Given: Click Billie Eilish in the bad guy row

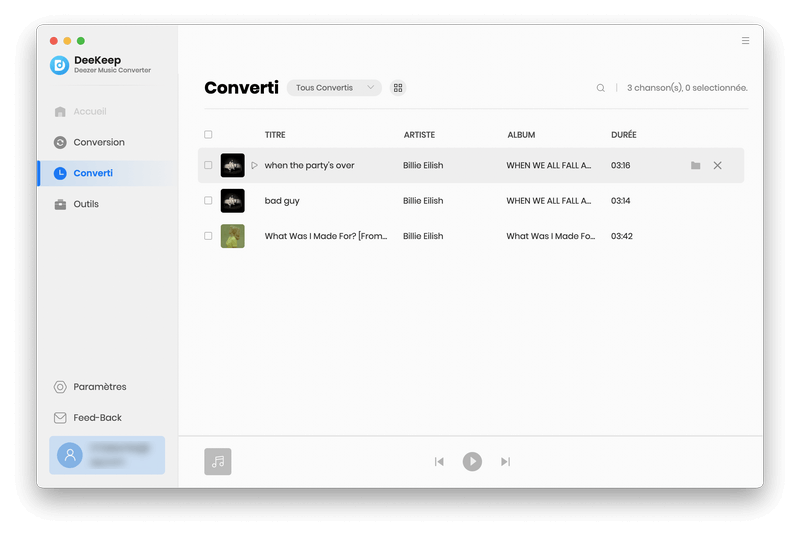Looking at the screenshot, I should pos(423,201).
